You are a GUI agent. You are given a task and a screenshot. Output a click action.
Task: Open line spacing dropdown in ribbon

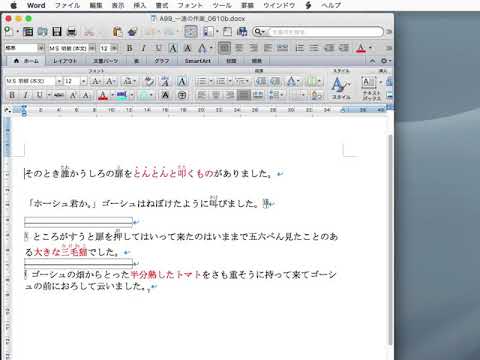[276, 95]
